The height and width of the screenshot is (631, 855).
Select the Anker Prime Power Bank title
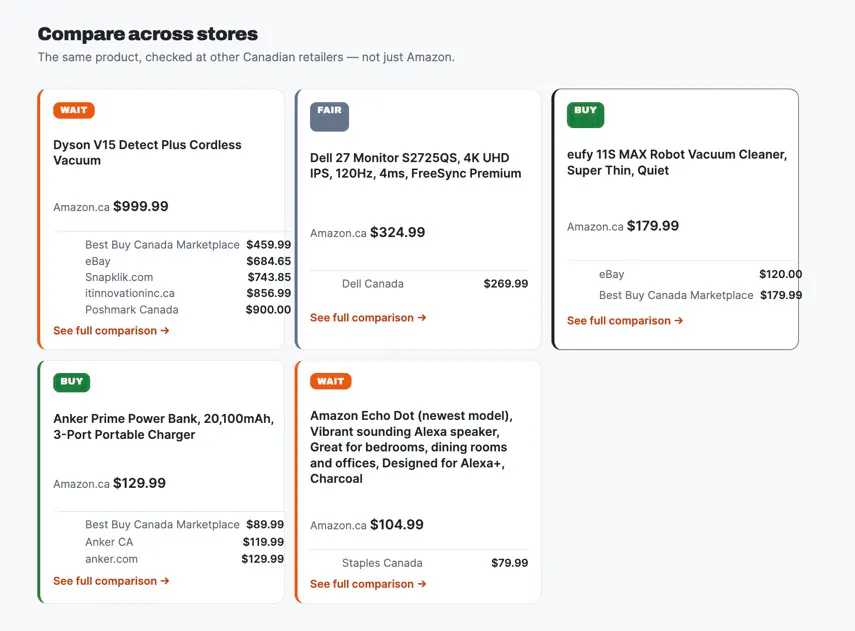[164, 426]
